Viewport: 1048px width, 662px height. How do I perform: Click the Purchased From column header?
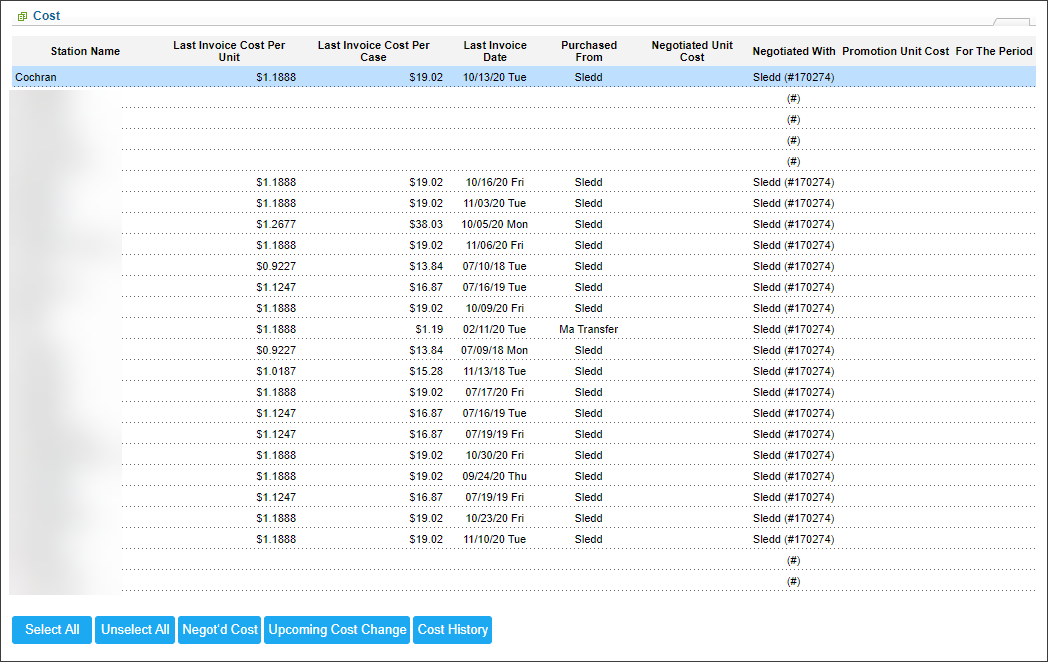click(x=589, y=51)
